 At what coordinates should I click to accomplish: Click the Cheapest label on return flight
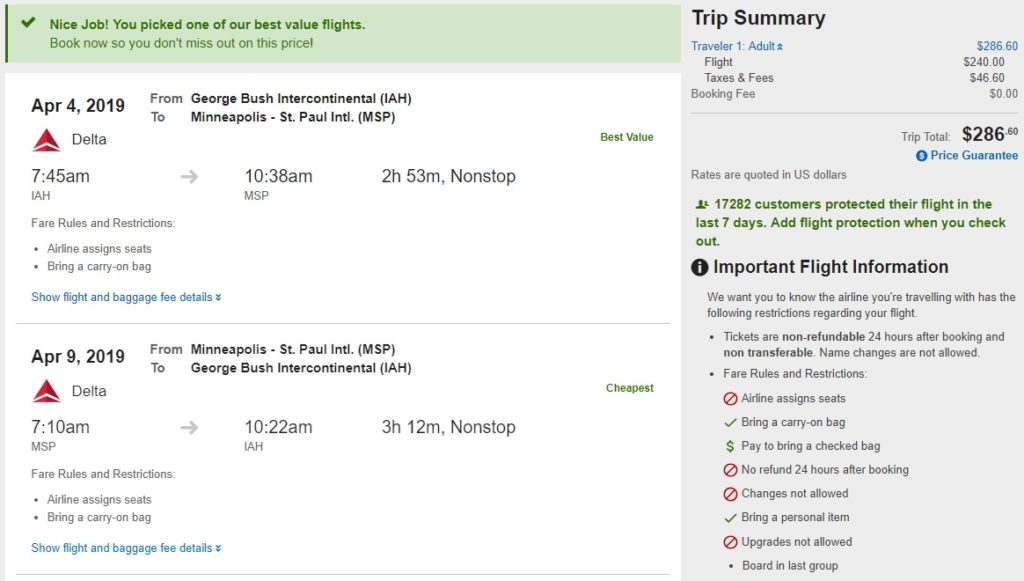click(x=629, y=388)
